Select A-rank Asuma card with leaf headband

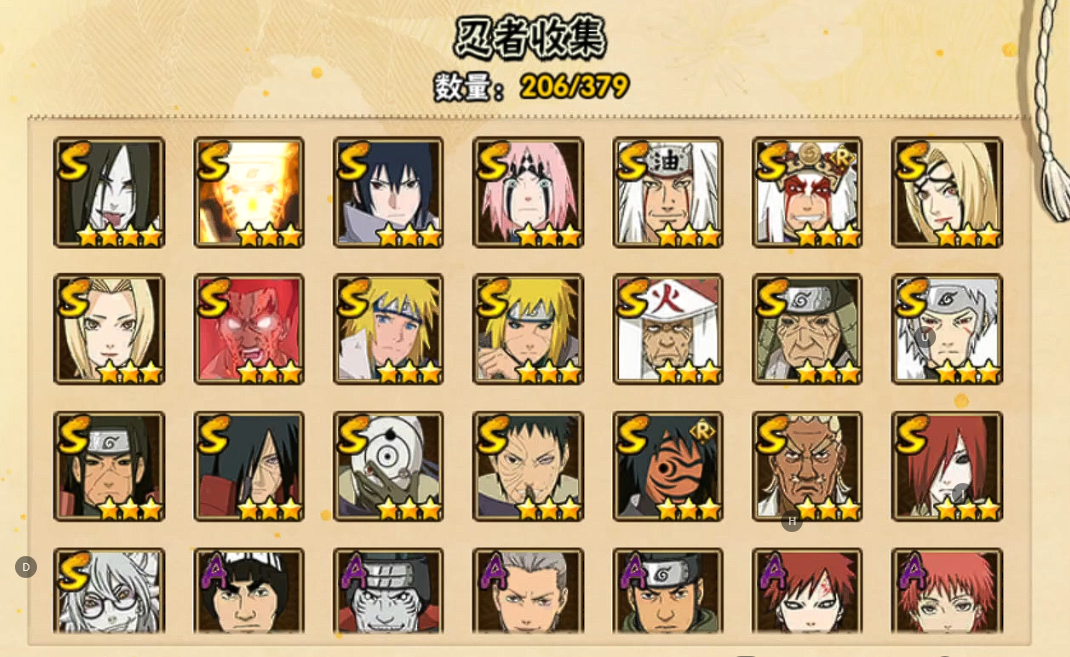pos(667,591)
